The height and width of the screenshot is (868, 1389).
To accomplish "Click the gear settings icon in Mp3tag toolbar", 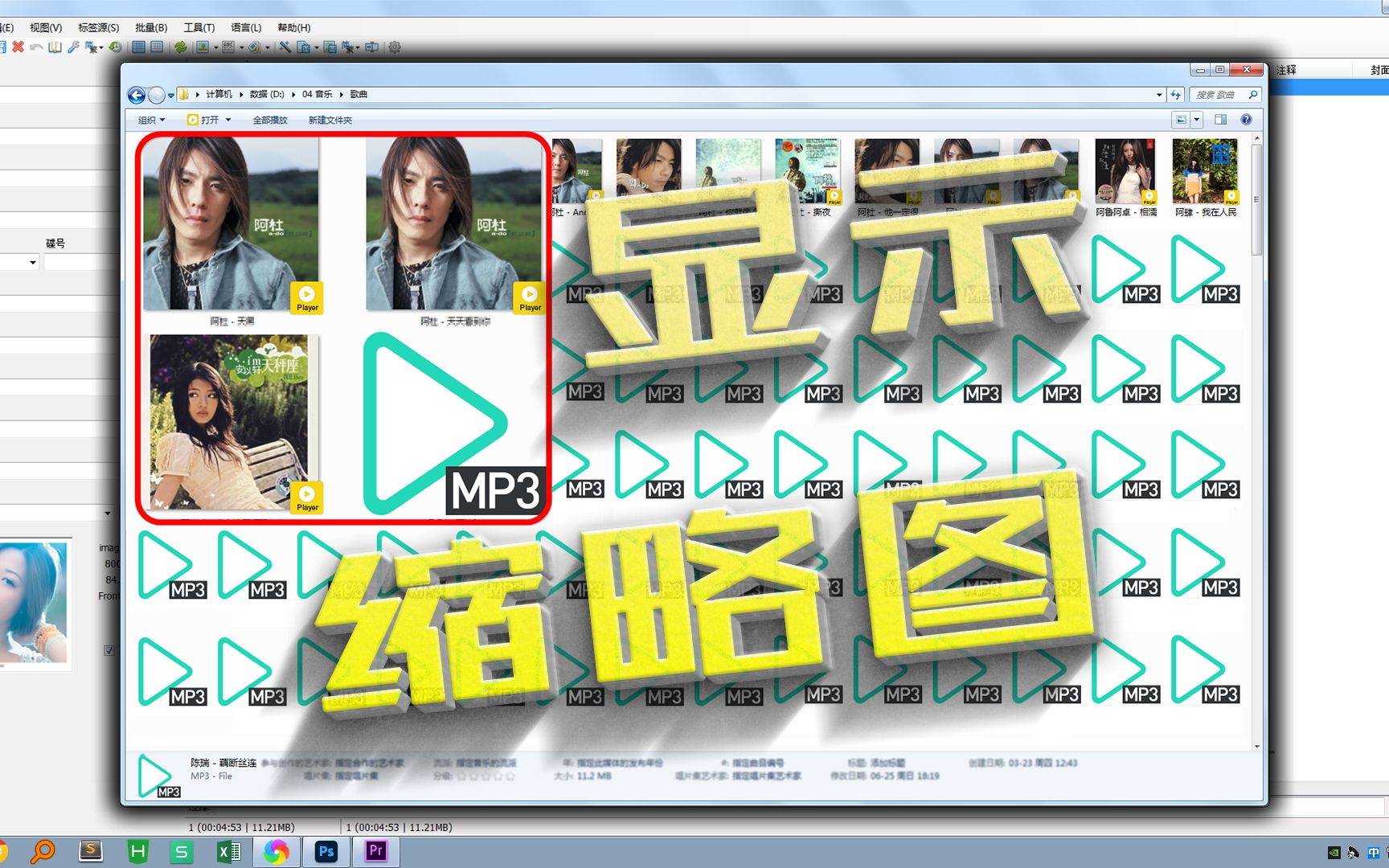I will (395, 47).
